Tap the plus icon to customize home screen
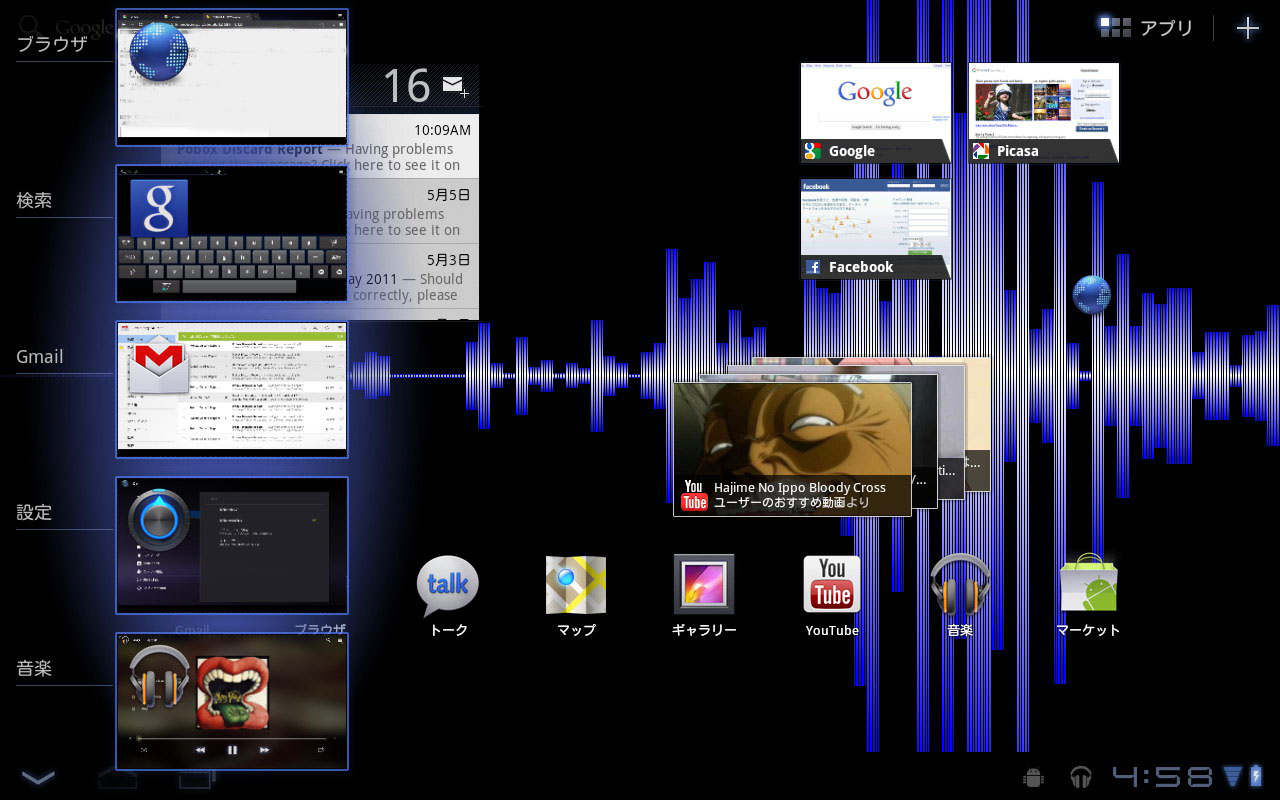The height and width of the screenshot is (800, 1280). point(1247,28)
